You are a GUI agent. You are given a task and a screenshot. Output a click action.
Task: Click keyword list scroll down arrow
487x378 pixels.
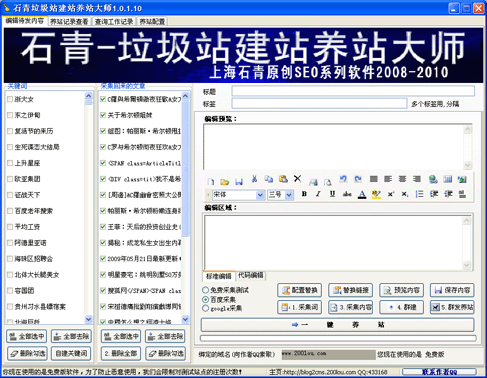pyautogui.click(x=88, y=319)
